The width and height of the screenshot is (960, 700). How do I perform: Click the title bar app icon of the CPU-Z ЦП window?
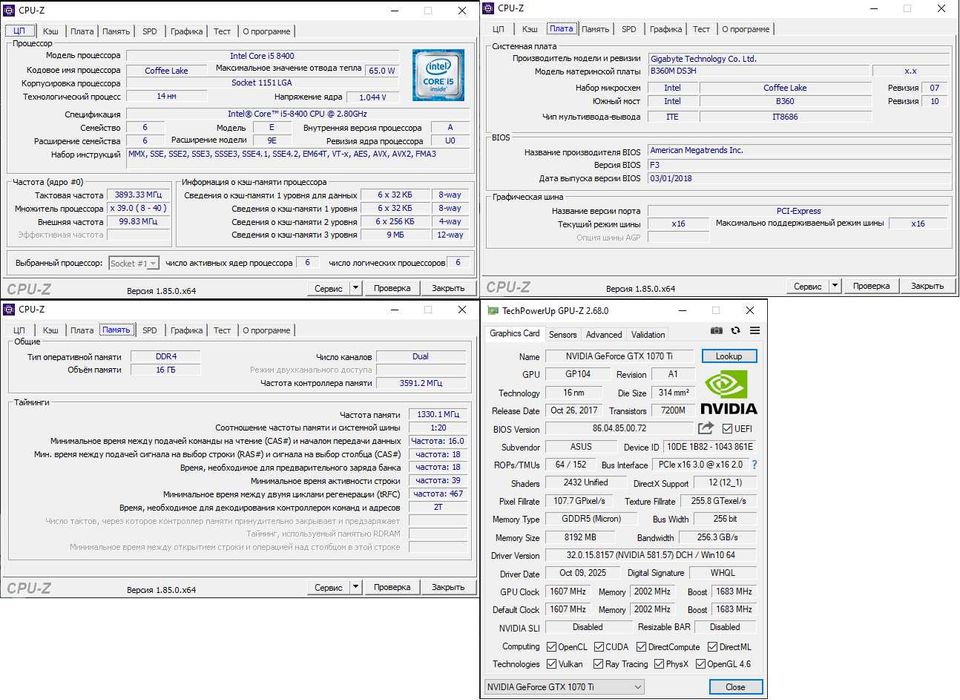[x=9, y=10]
